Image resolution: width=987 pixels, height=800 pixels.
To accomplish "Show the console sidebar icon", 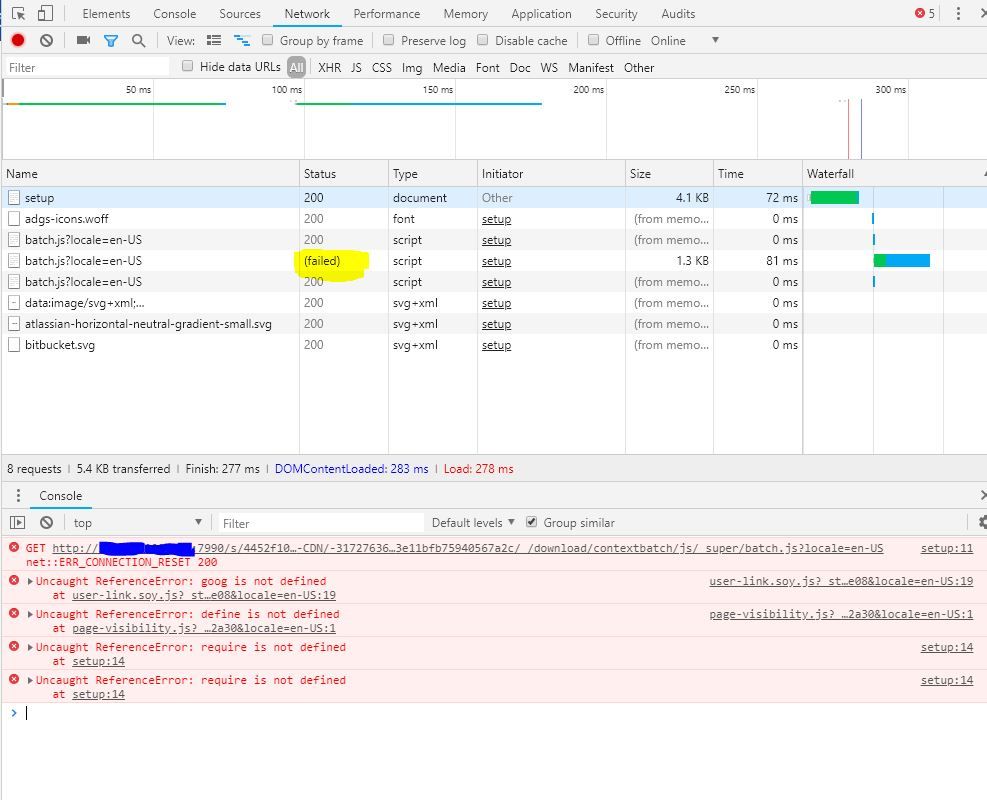I will 18,522.
